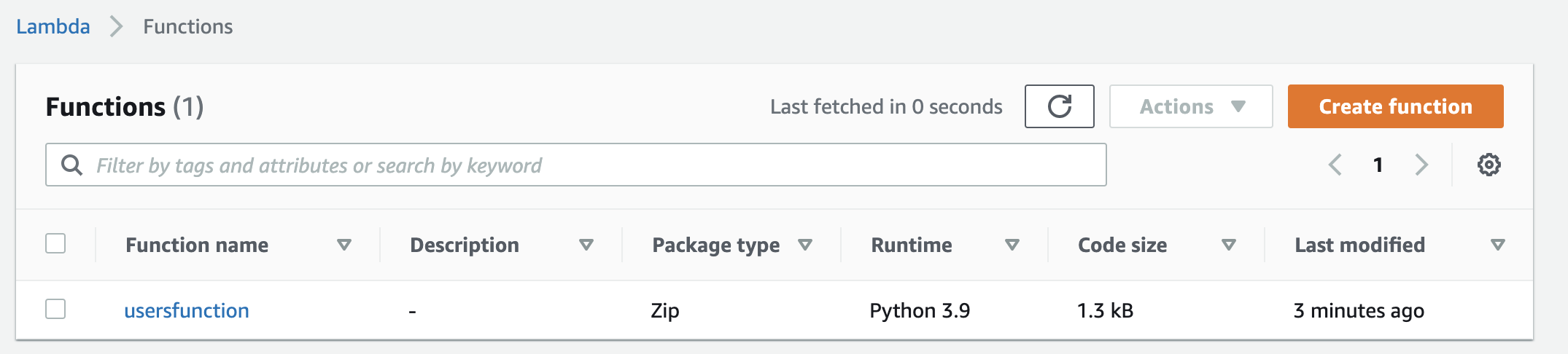
Task: Focus the filter by keyword search field
Action: pos(575,165)
